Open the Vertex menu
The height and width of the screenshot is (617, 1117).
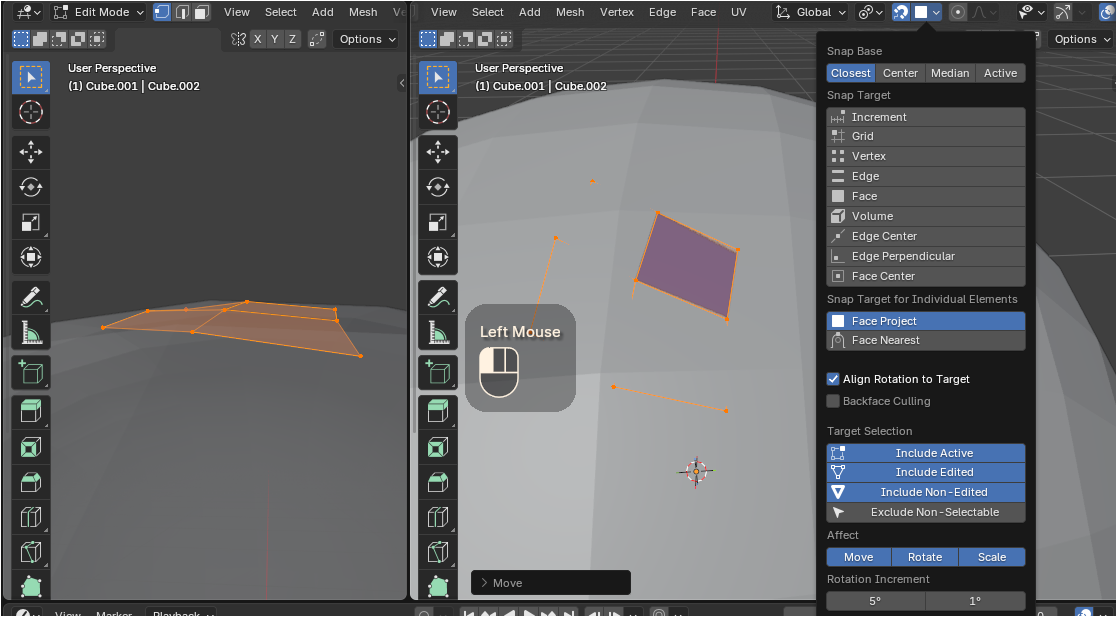pos(617,12)
